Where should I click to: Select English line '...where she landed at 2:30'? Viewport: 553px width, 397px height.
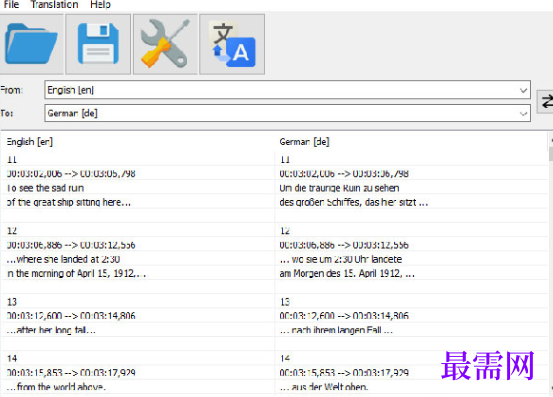click(63, 259)
